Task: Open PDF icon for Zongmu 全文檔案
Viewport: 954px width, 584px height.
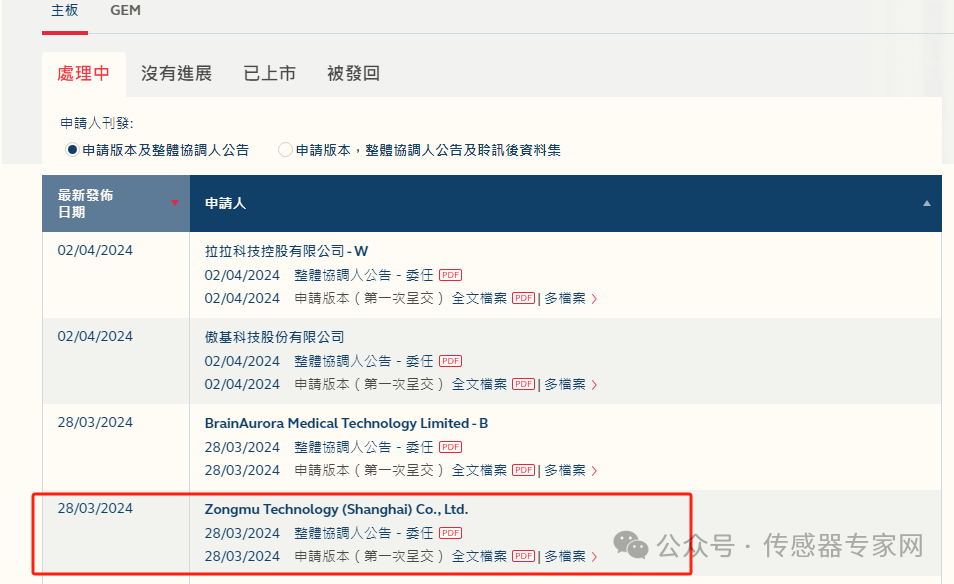Action: [x=523, y=556]
